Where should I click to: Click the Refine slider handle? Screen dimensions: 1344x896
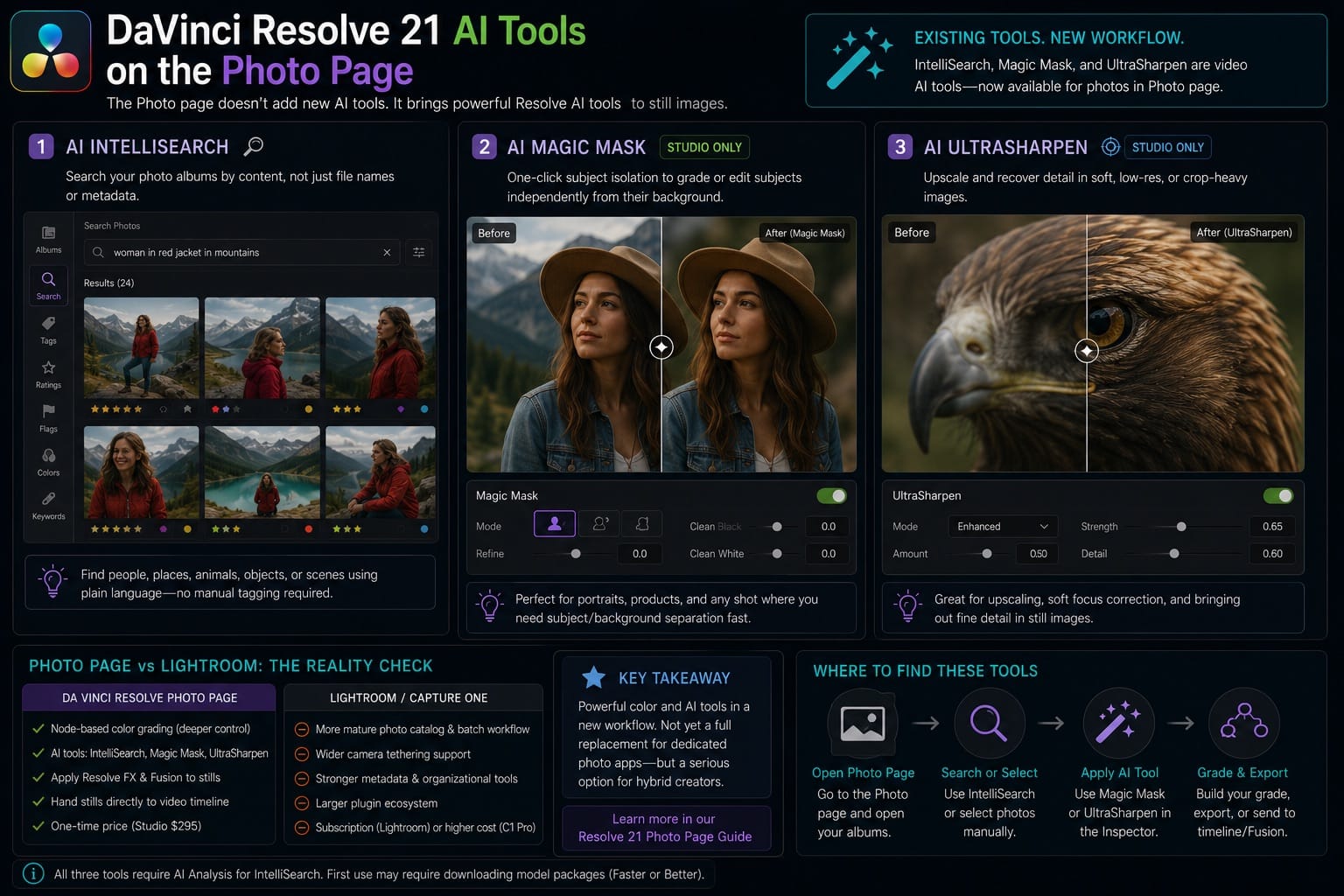pyautogui.click(x=575, y=554)
